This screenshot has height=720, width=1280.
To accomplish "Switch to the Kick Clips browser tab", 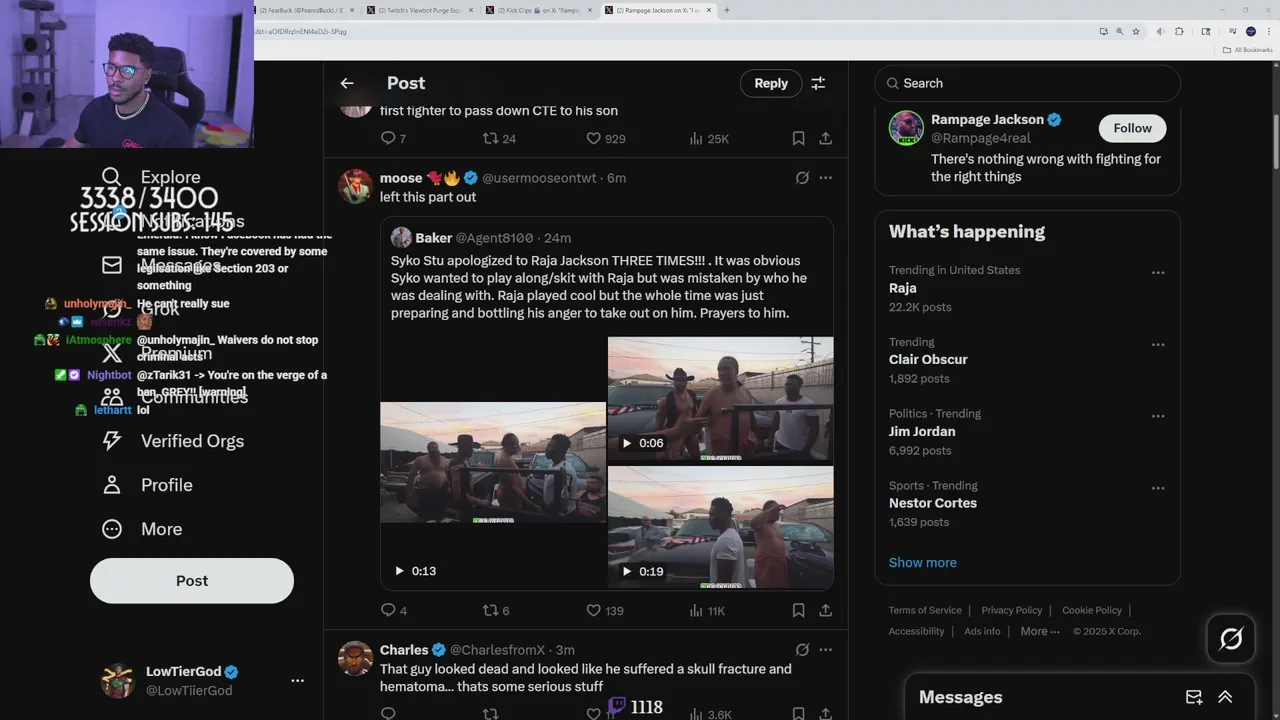I will [x=539, y=10].
